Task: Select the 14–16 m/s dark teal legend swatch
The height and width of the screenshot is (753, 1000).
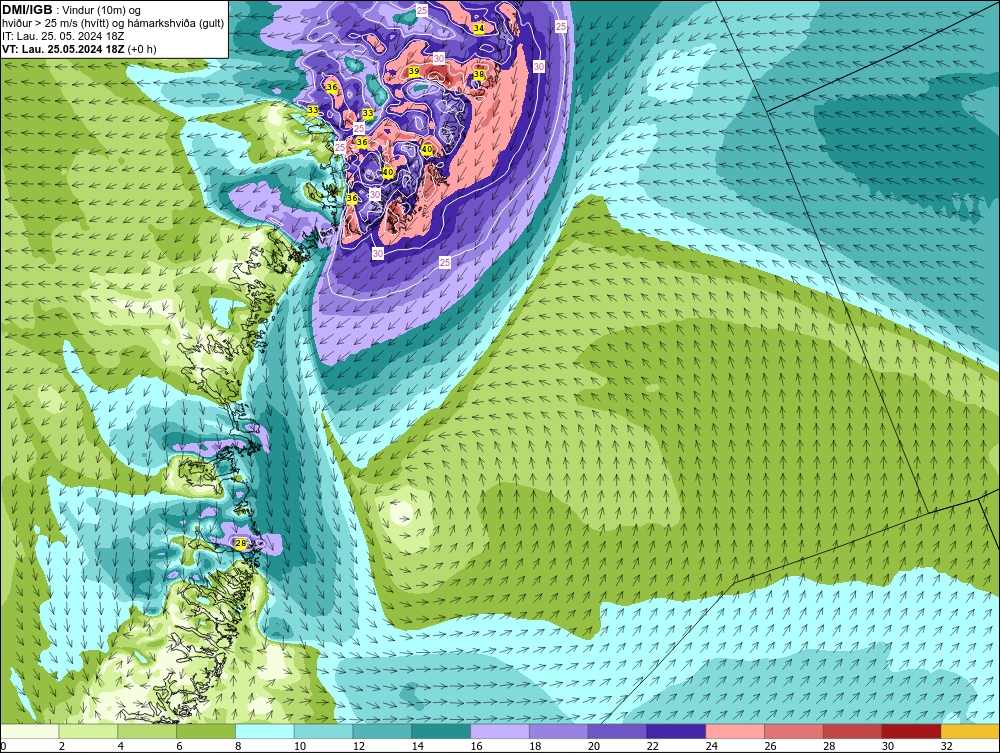Action: [441, 731]
